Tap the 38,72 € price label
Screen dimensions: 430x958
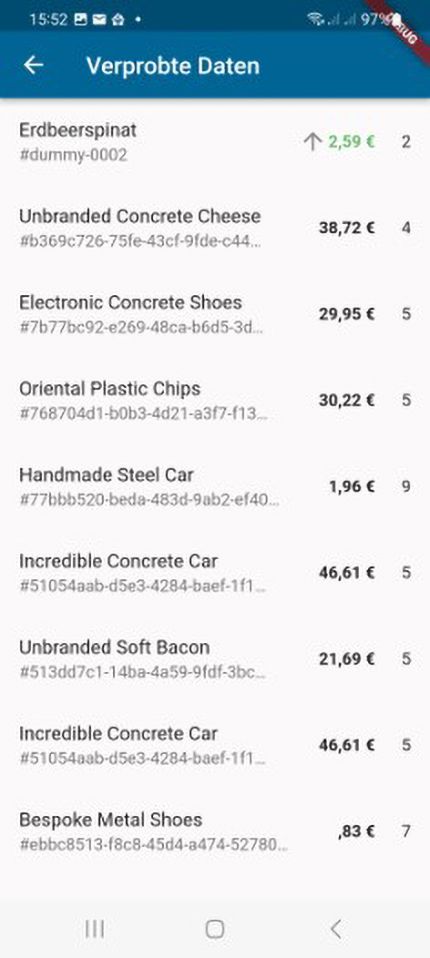coord(346,229)
